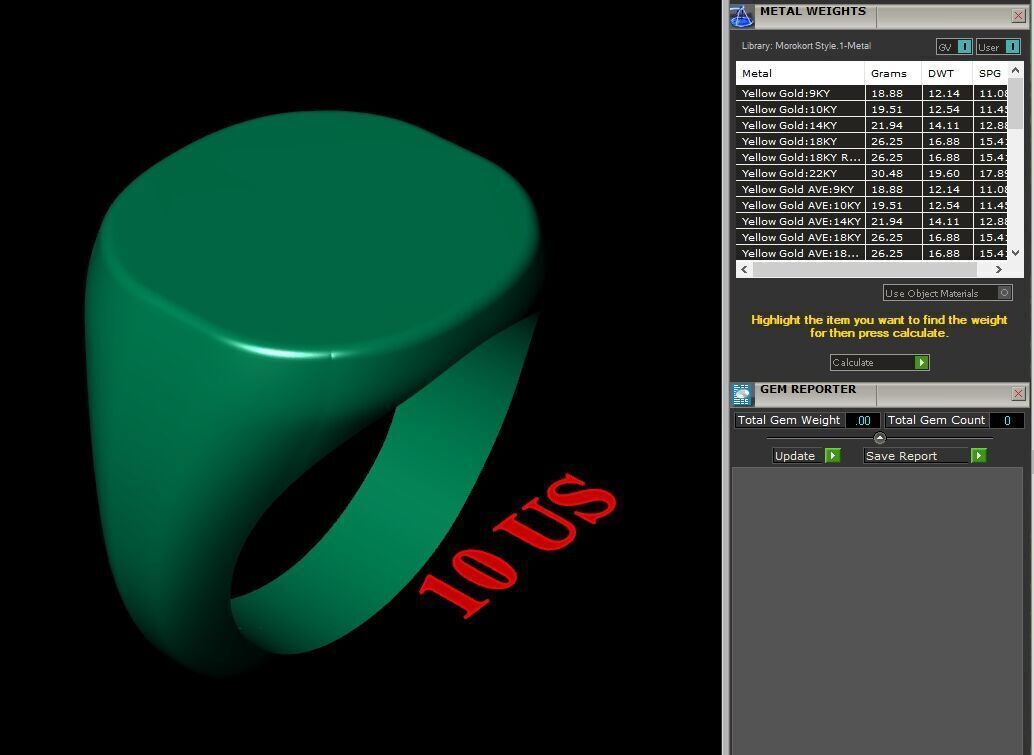Click the Update button
1034x755 pixels.
point(806,456)
